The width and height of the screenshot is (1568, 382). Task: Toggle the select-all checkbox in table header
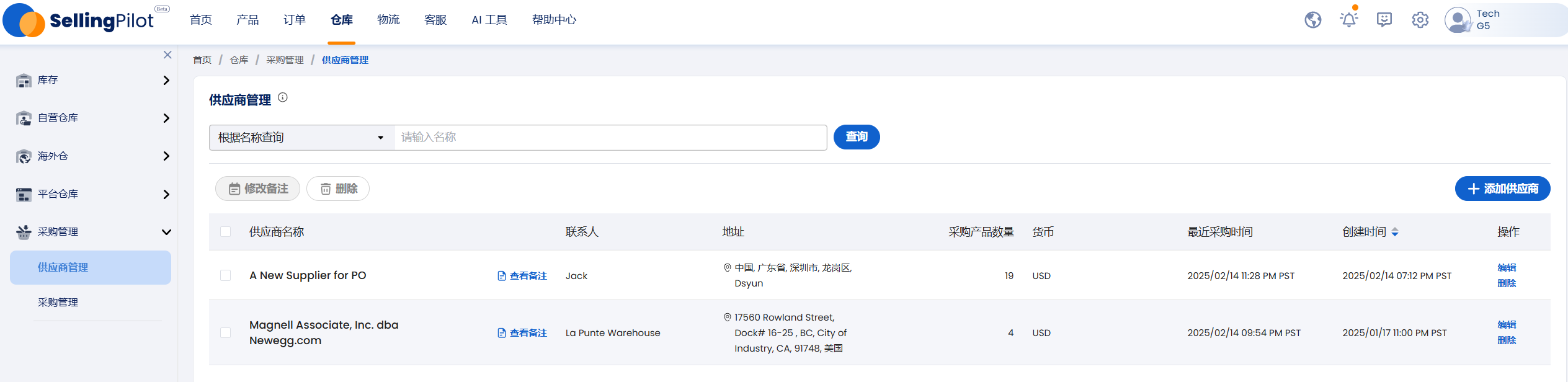(226, 232)
